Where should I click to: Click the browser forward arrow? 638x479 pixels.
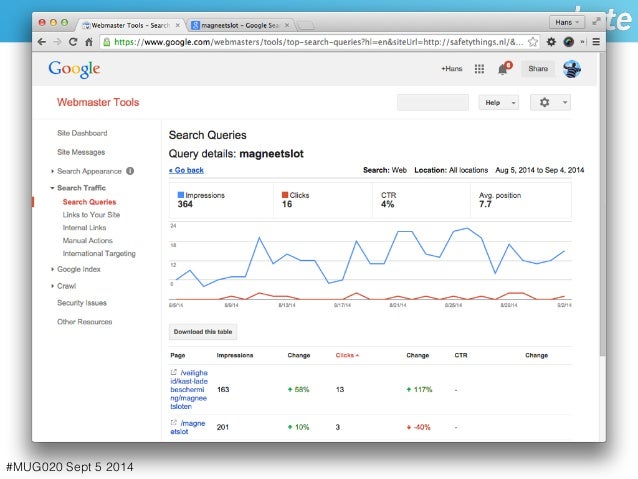pos(57,42)
